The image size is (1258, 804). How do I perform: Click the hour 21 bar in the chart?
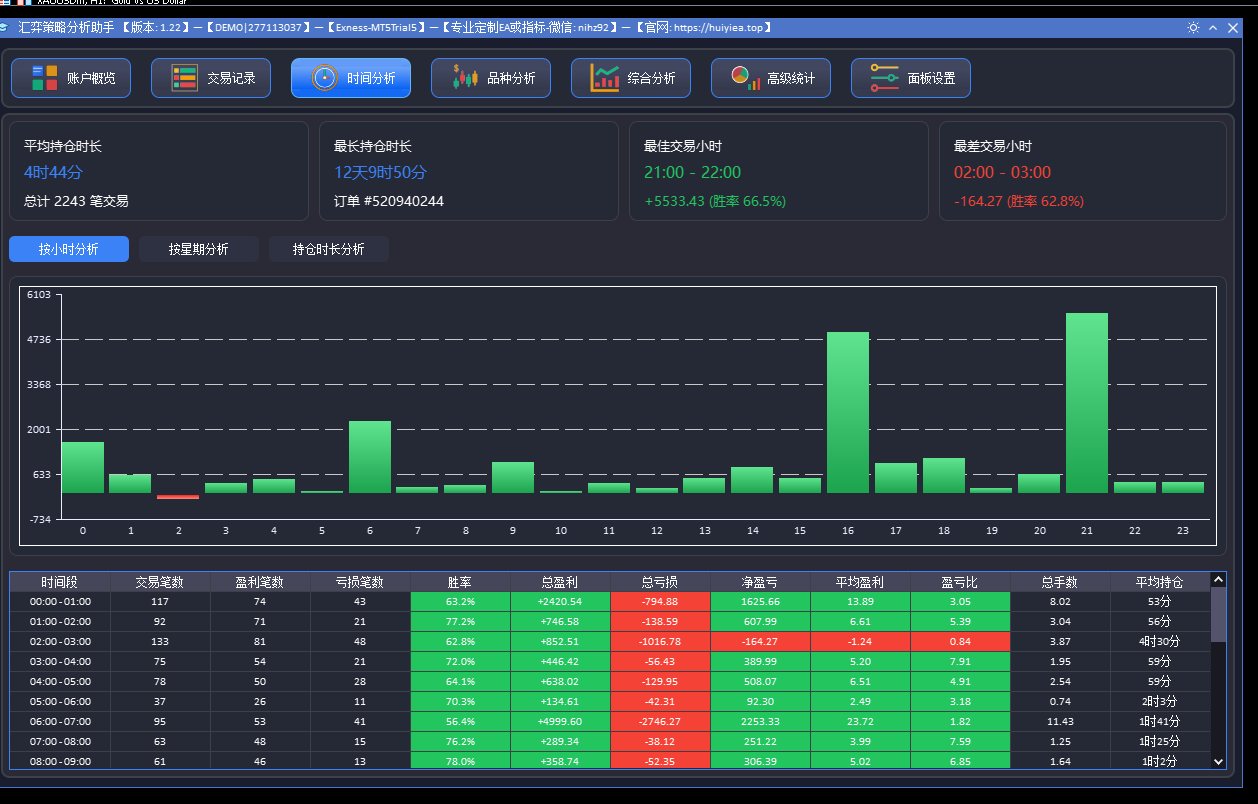coord(1087,403)
